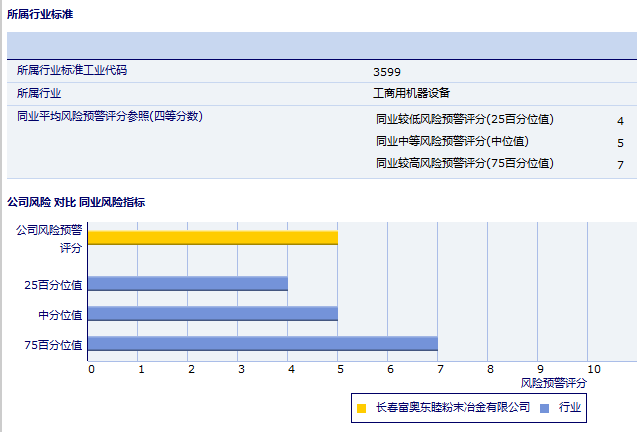The width and height of the screenshot is (642, 432).
Task: Click the blue 75百分位值 bar
Action: [262, 344]
